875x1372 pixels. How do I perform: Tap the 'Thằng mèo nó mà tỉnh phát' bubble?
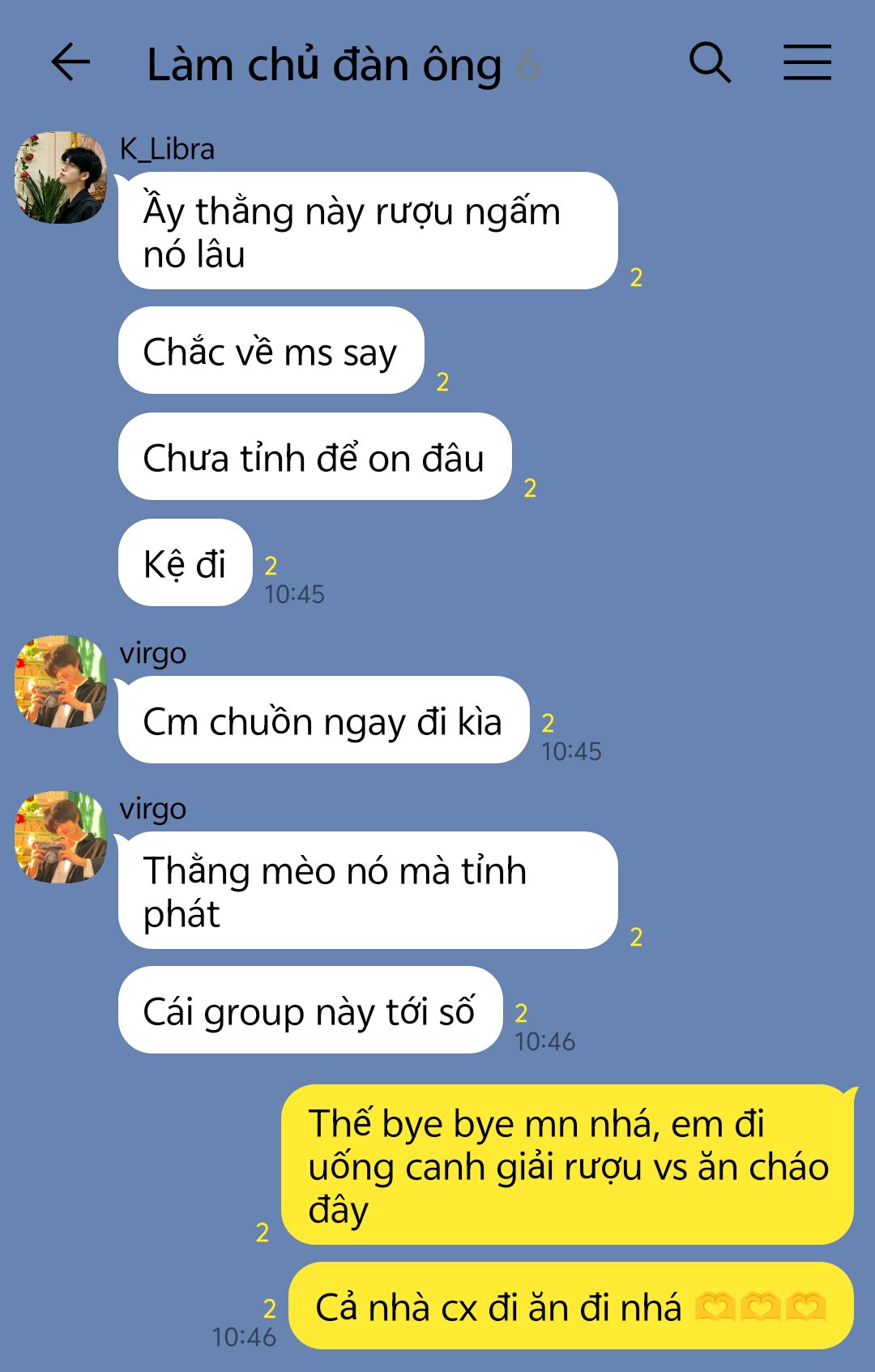pos(368,891)
